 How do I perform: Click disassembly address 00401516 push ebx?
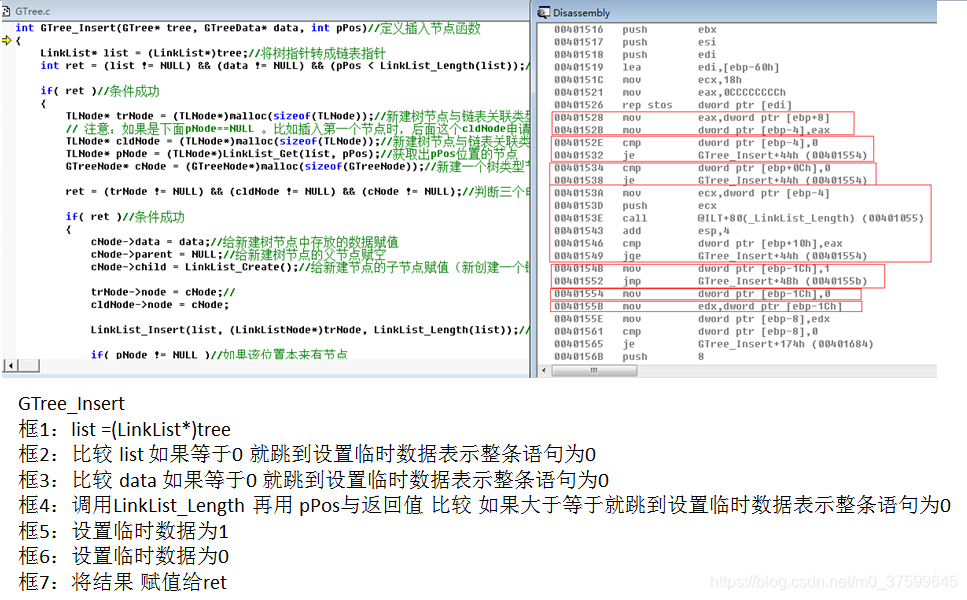point(635,30)
